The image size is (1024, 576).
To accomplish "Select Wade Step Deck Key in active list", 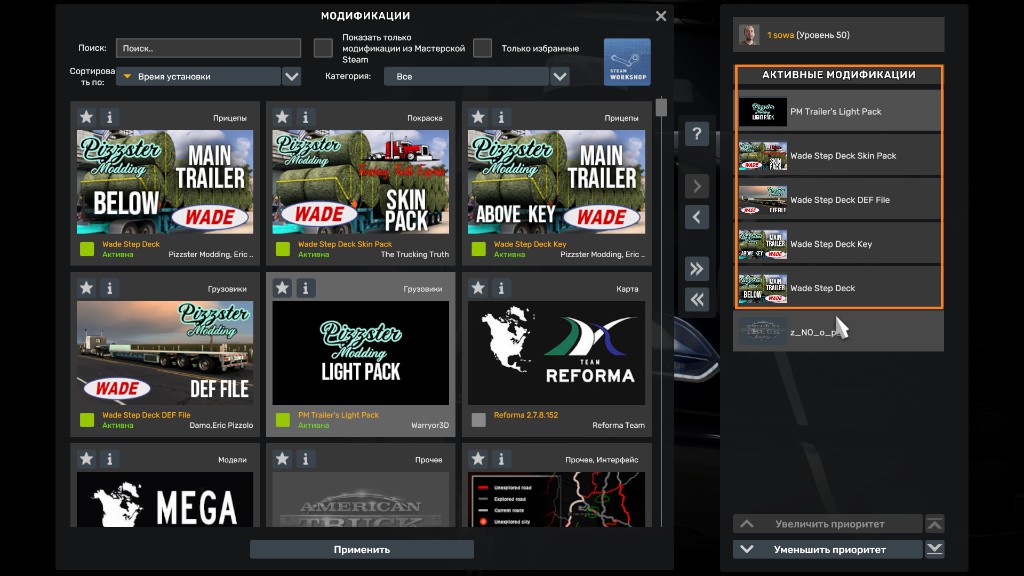I will [839, 244].
